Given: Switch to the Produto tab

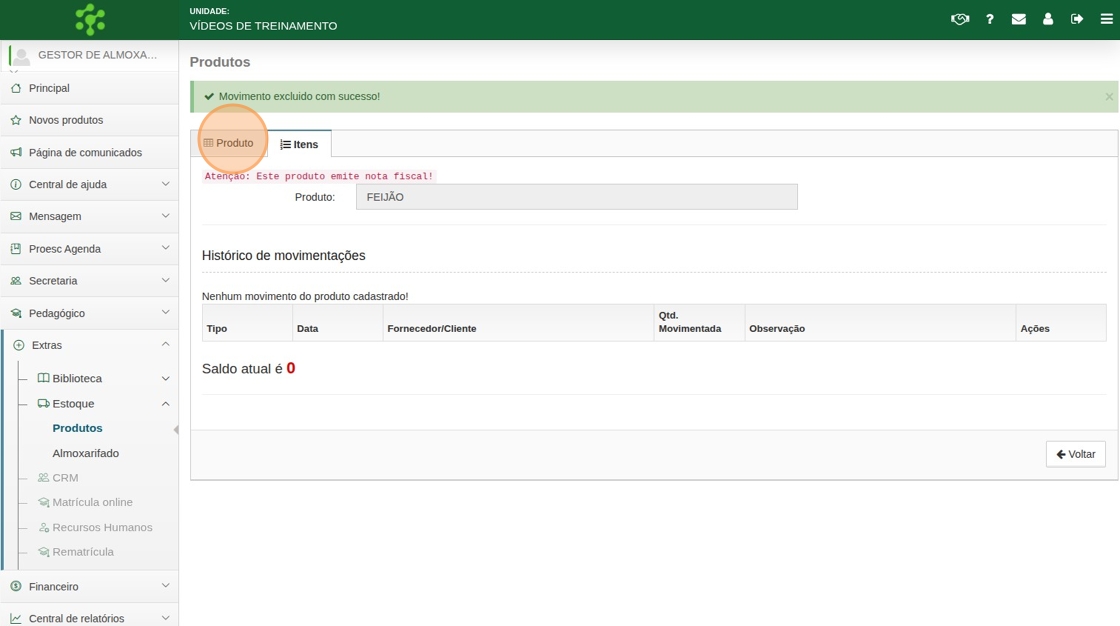Looking at the screenshot, I should 229,143.
